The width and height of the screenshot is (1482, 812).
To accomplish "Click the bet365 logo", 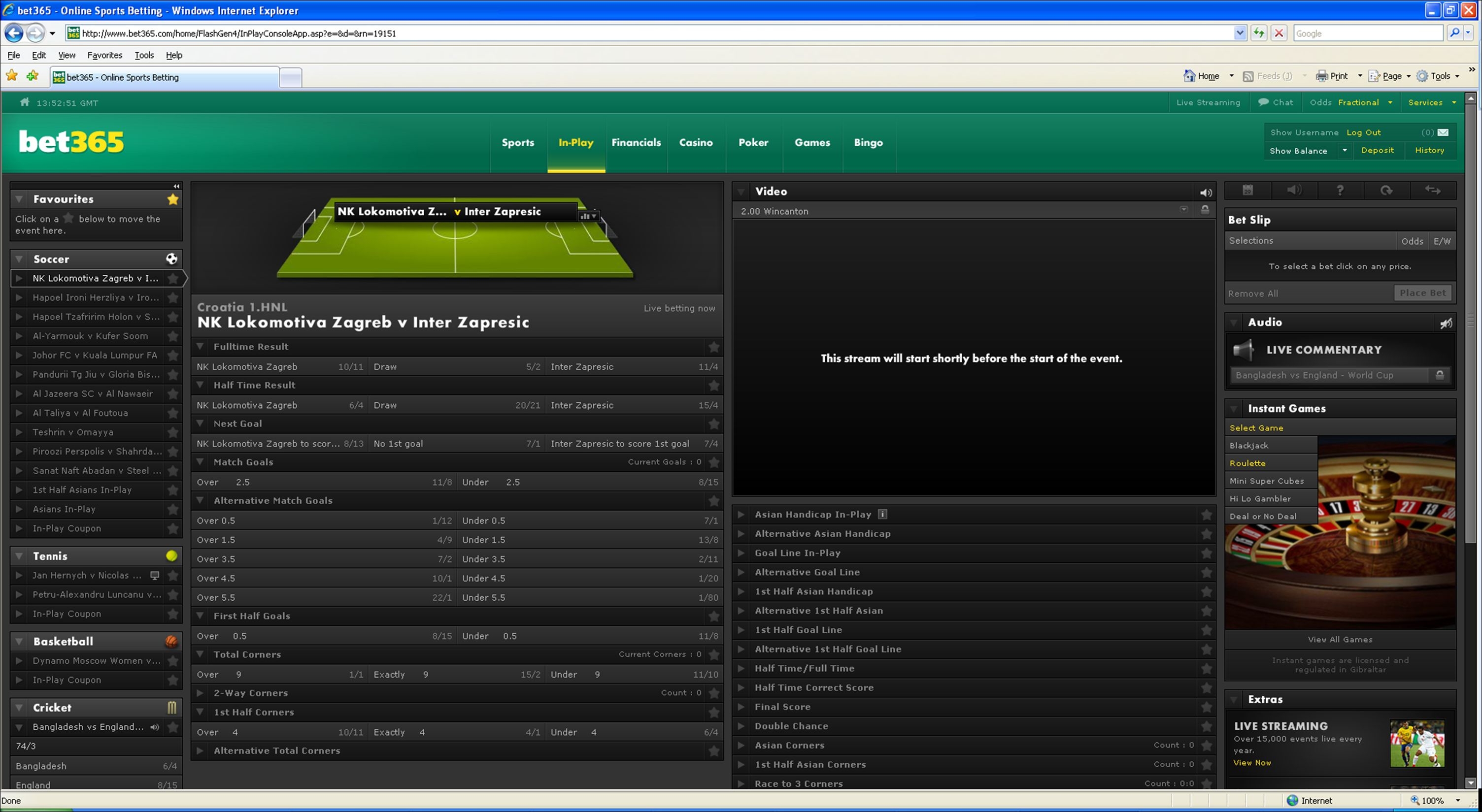I will pos(71,142).
